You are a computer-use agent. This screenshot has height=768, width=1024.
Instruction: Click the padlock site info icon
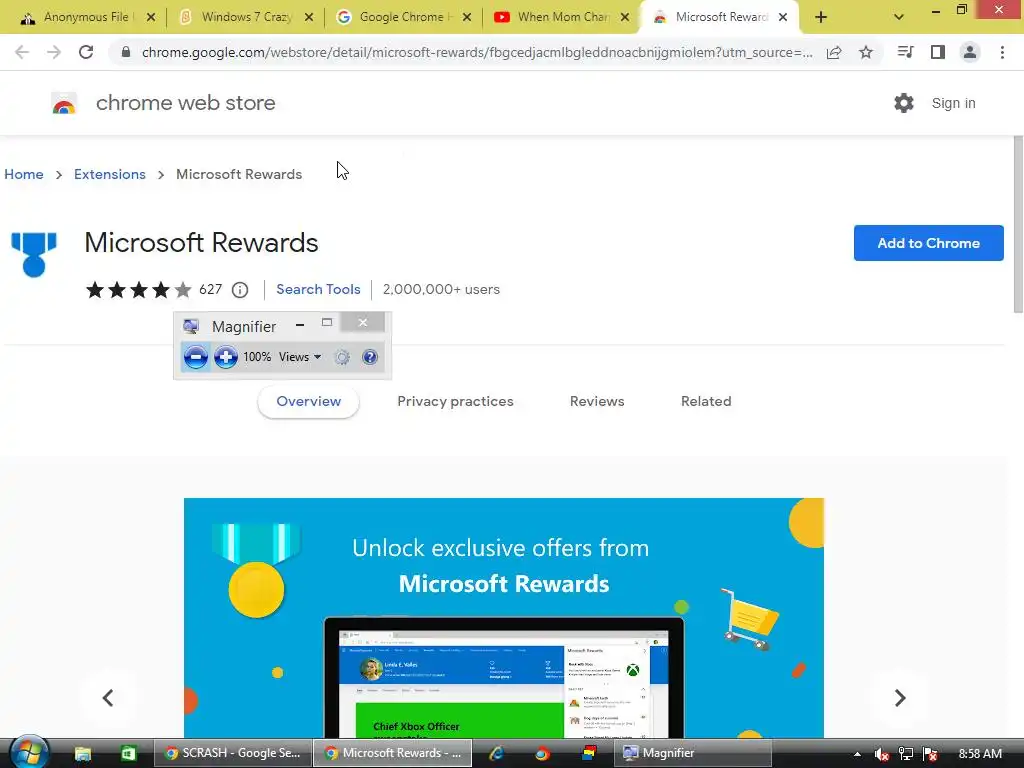126,52
